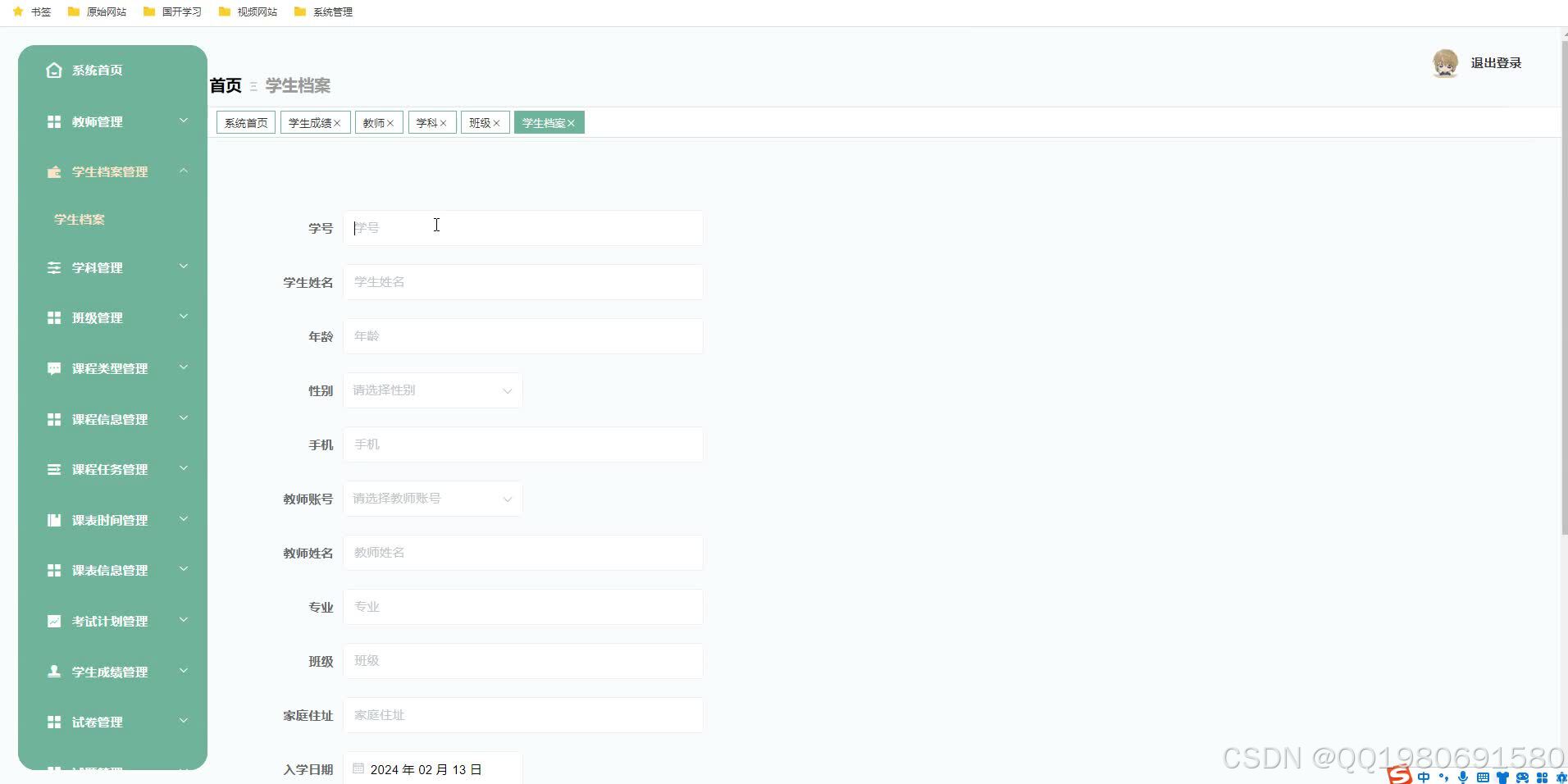Click the user avatar picture
Image resolution: width=1568 pixels, height=784 pixels.
(x=1445, y=63)
